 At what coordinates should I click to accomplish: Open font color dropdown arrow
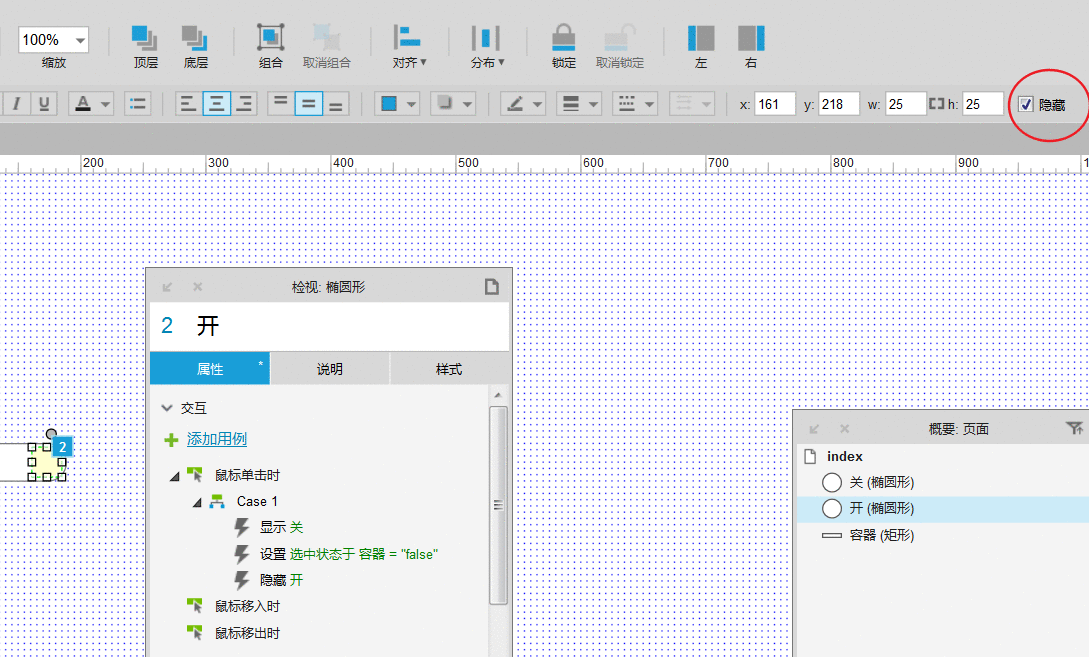point(105,105)
